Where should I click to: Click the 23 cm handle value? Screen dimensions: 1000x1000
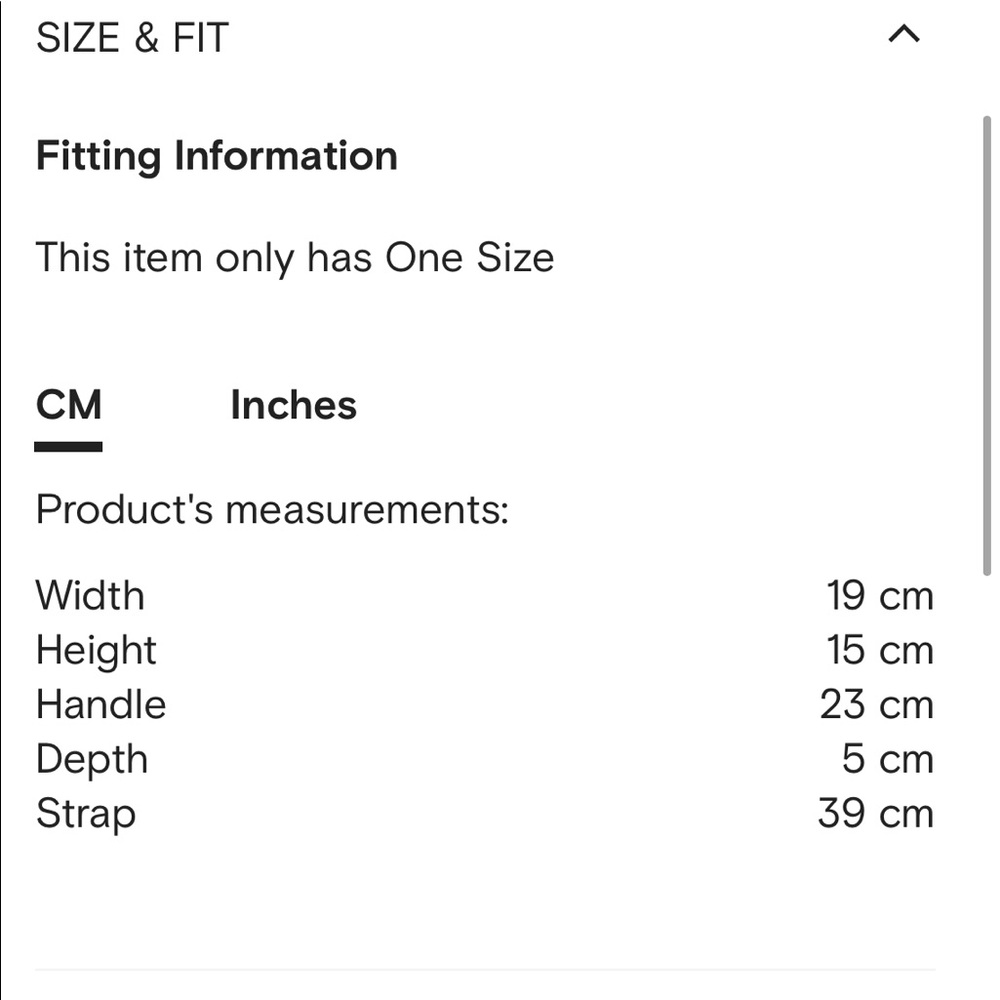click(x=876, y=704)
